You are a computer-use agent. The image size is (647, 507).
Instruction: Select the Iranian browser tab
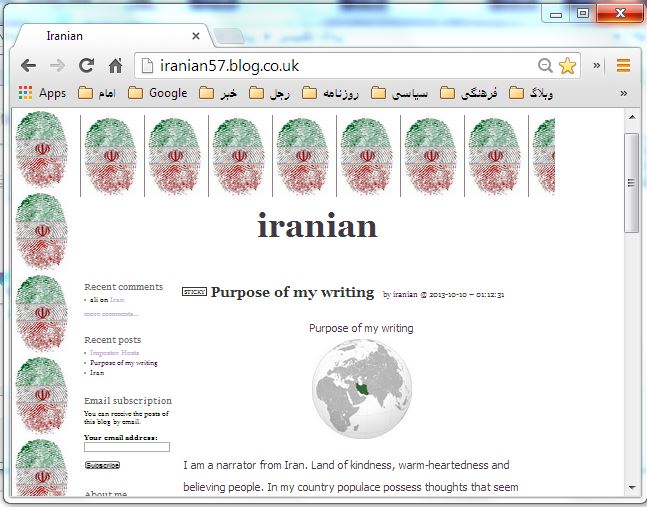tap(111, 36)
